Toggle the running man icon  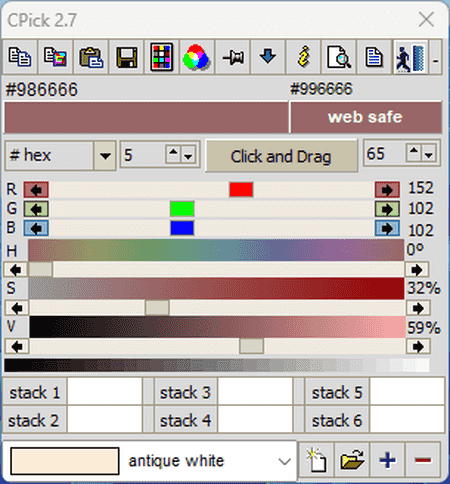click(410, 57)
